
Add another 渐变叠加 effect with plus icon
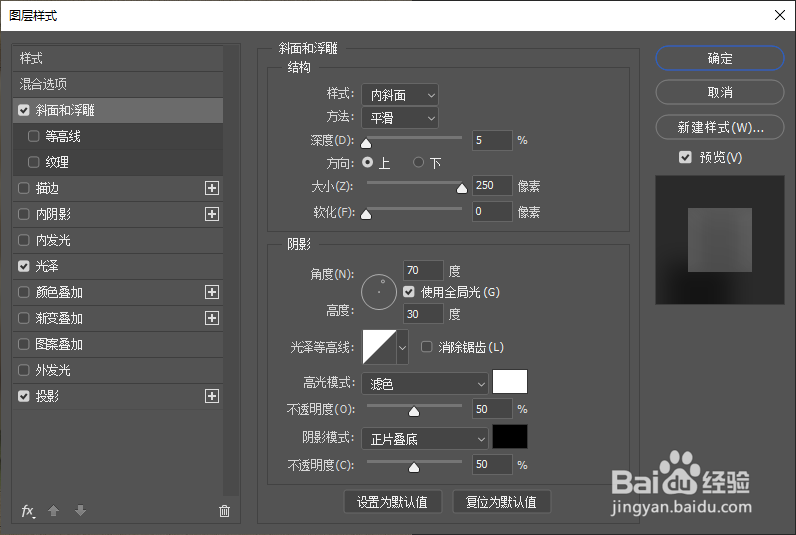tap(212, 318)
